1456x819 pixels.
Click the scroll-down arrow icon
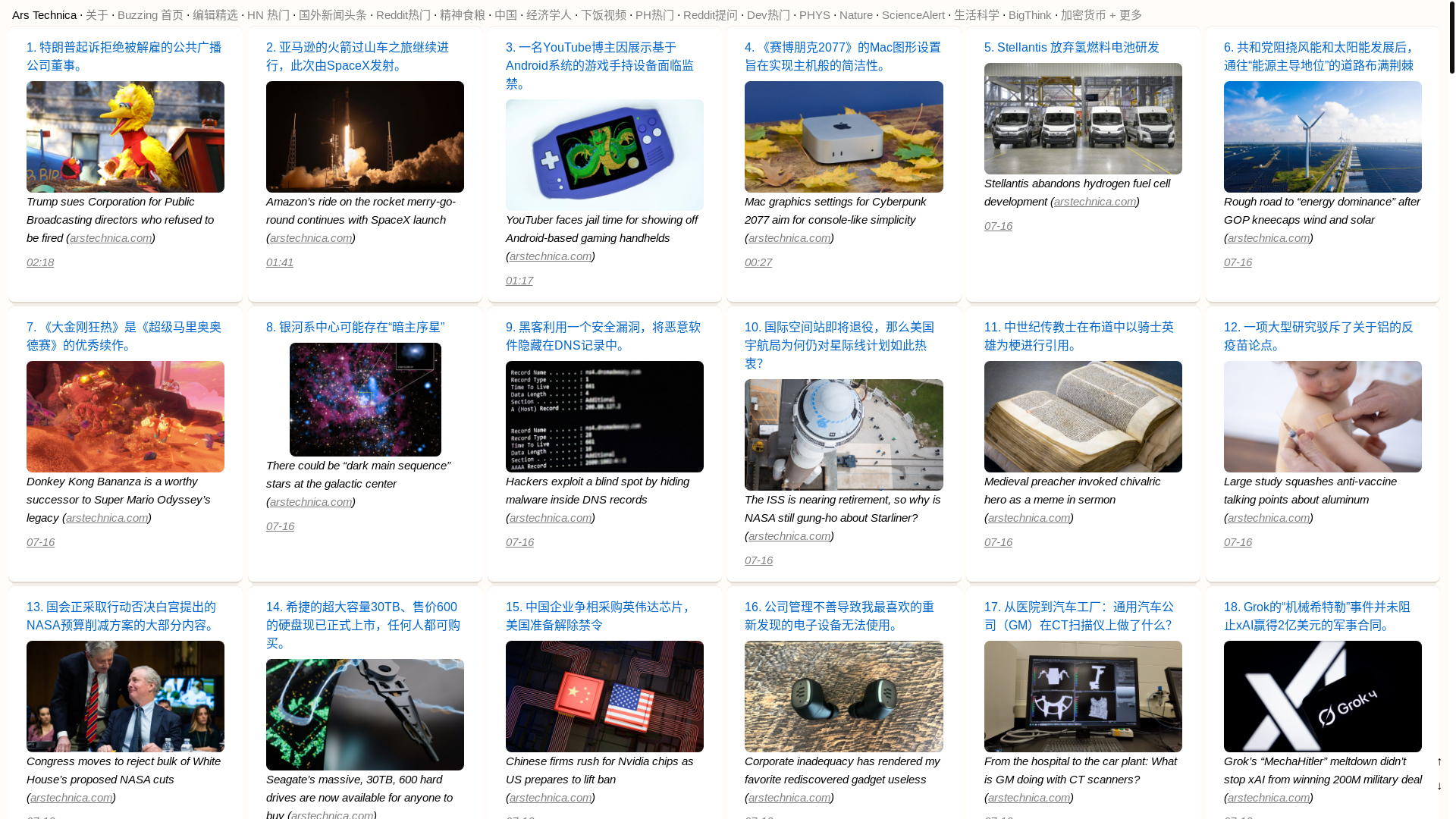pos(1439,786)
